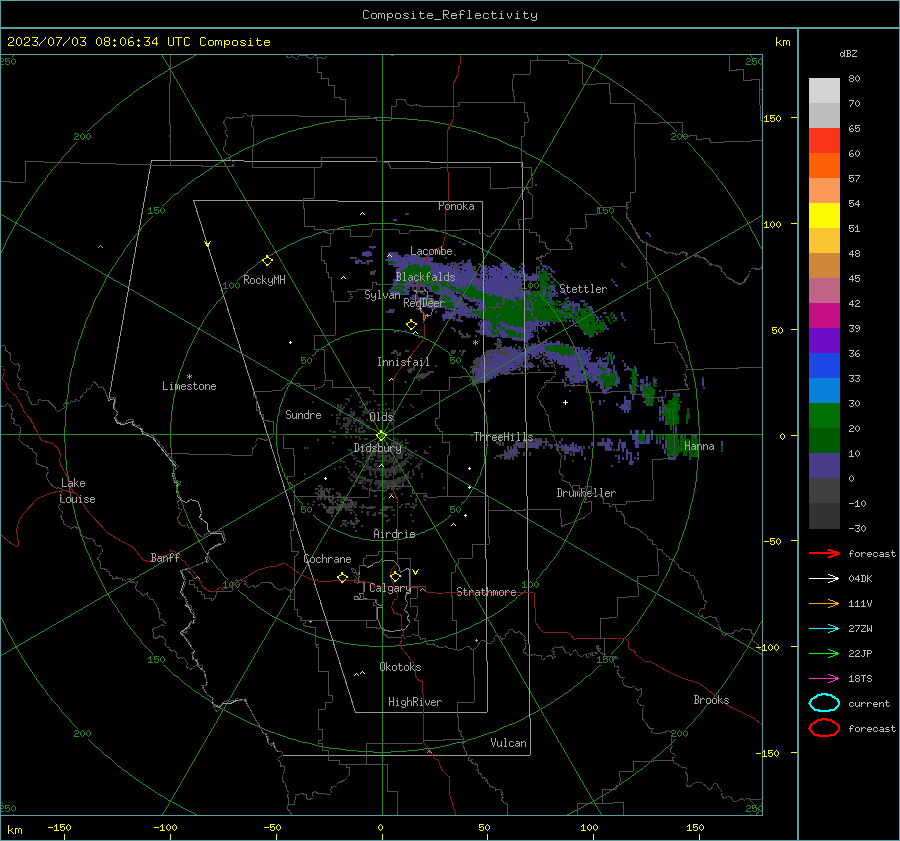Click the Hanna city label

699,446
